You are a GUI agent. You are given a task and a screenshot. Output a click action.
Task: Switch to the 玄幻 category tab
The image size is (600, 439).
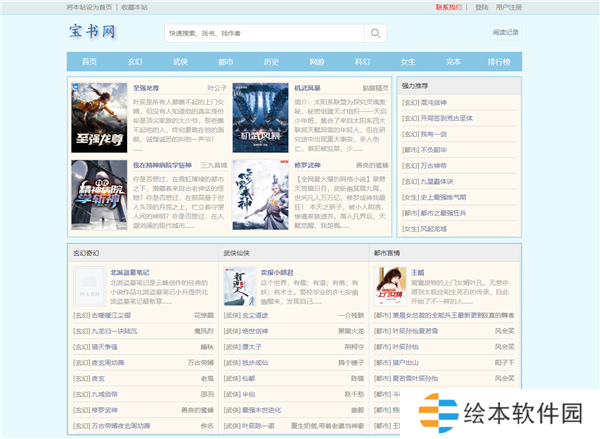tap(135, 62)
